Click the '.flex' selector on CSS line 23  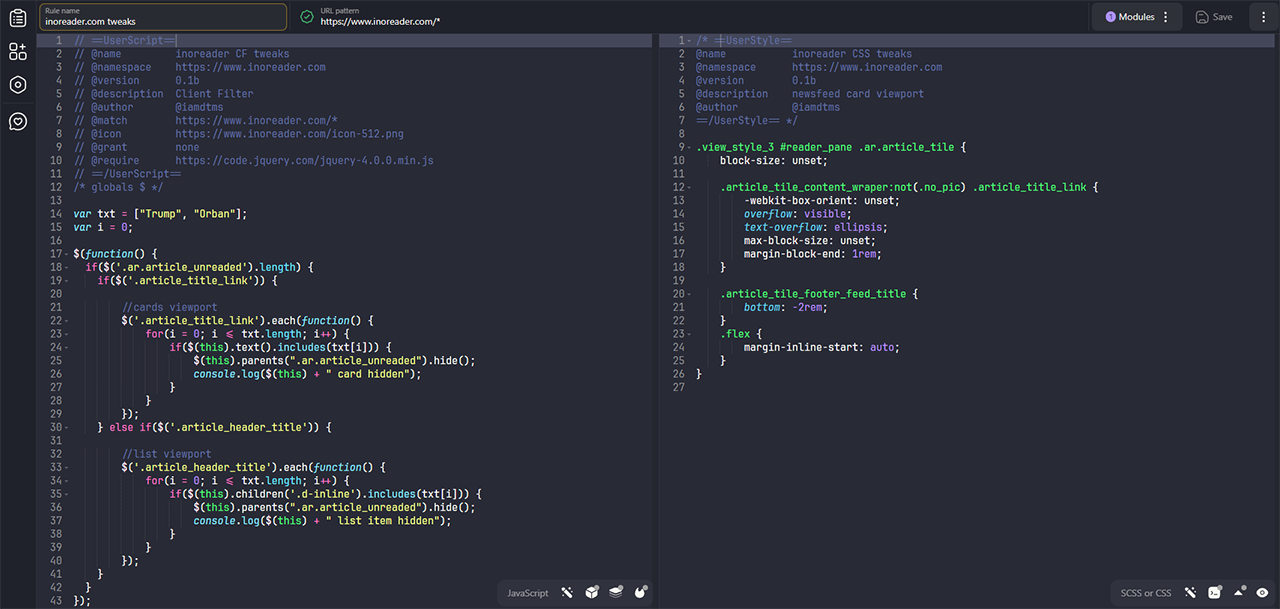click(735, 334)
